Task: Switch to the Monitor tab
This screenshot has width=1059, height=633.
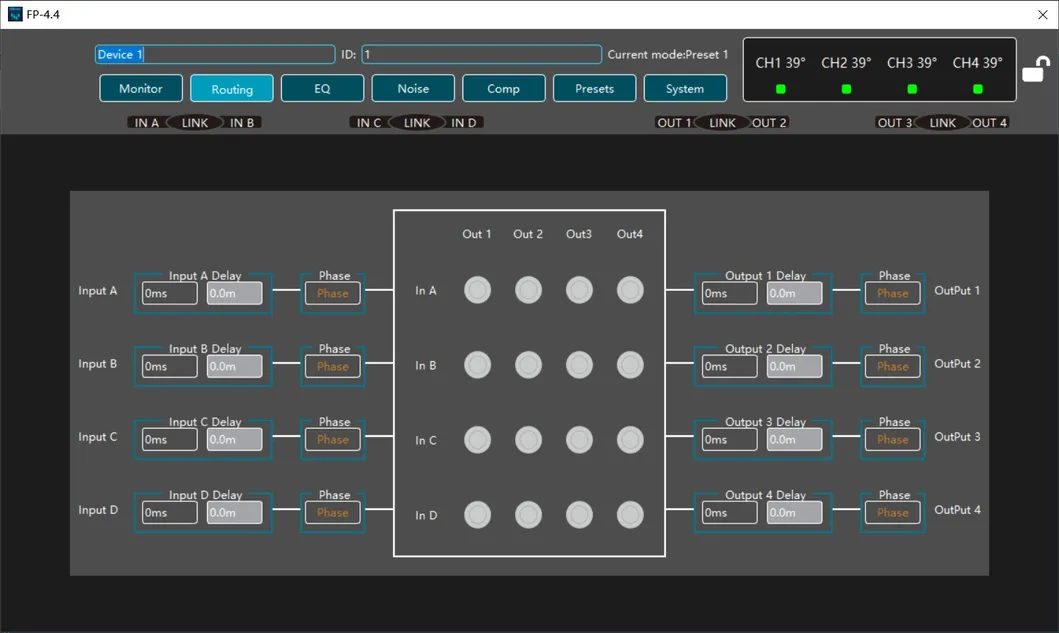Action: [x=140, y=88]
